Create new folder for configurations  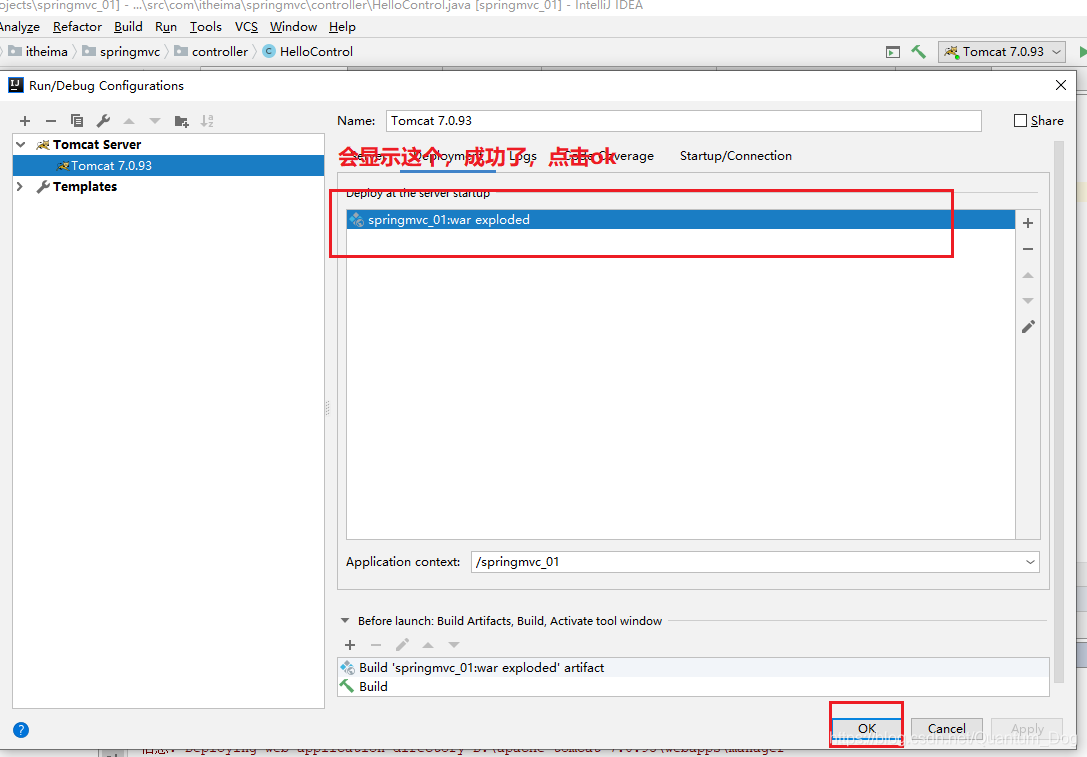[x=182, y=121]
